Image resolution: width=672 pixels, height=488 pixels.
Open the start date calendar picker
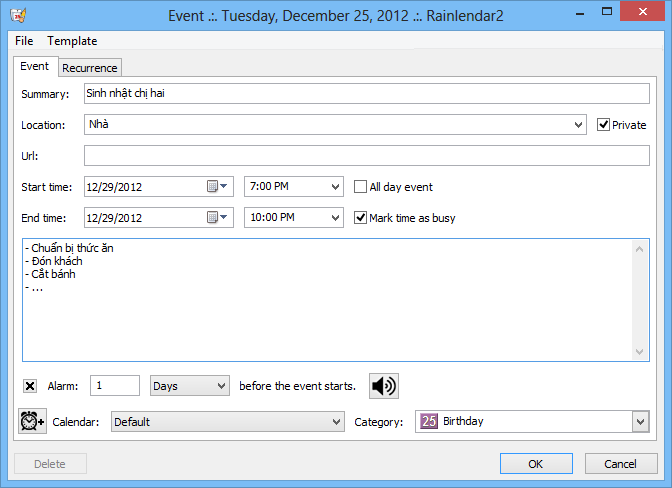(217, 187)
